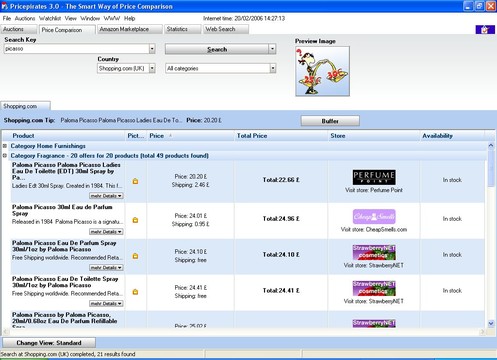Visit store StrawberryNET link in 24.41 £ row
This screenshot has width=497, height=360.
pyautogui.click(x=374, y=301)
